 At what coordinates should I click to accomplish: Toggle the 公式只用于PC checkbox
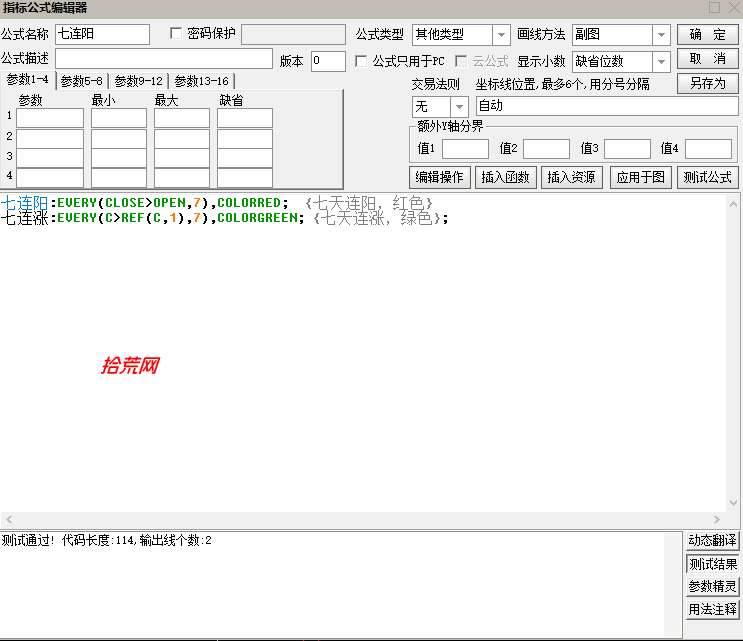361,61
